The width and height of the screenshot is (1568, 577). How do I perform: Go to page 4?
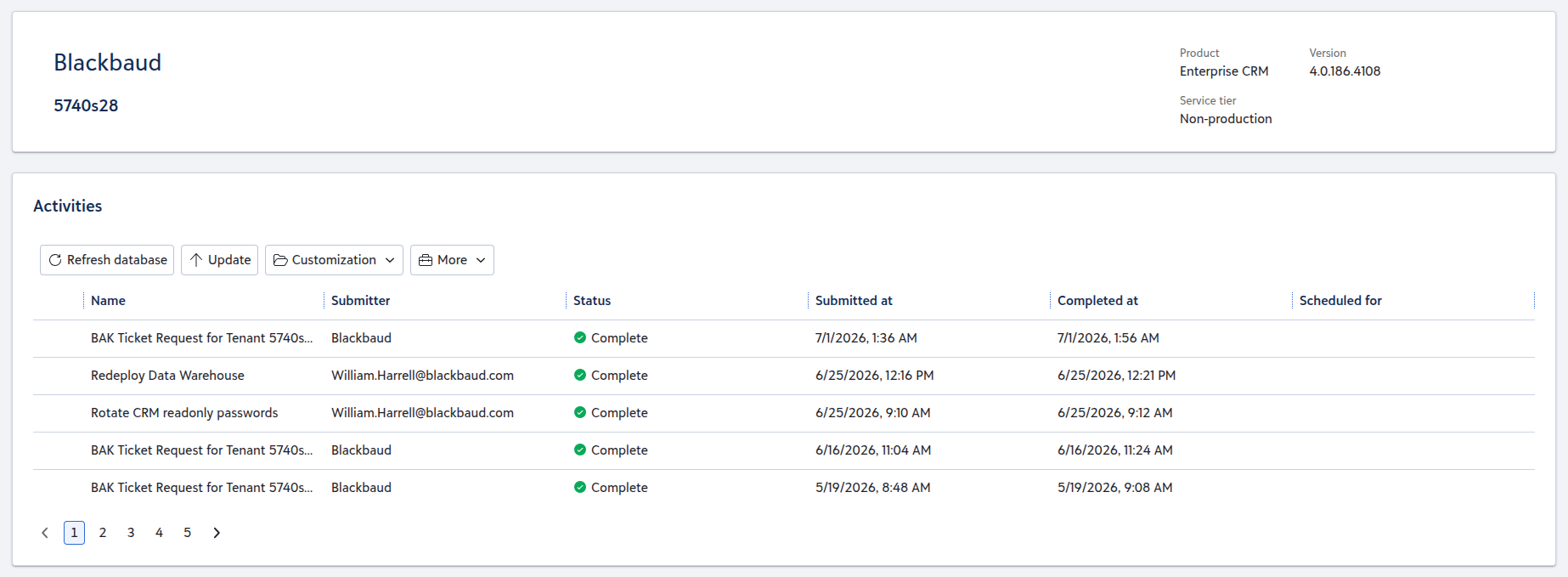159,533
